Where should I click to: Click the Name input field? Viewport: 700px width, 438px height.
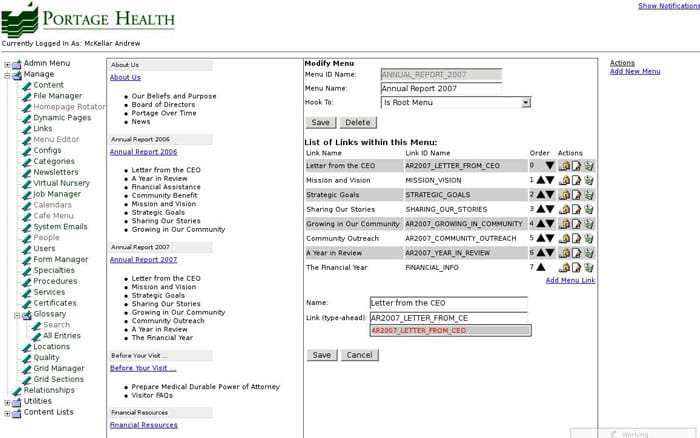(x=449, y=303)
